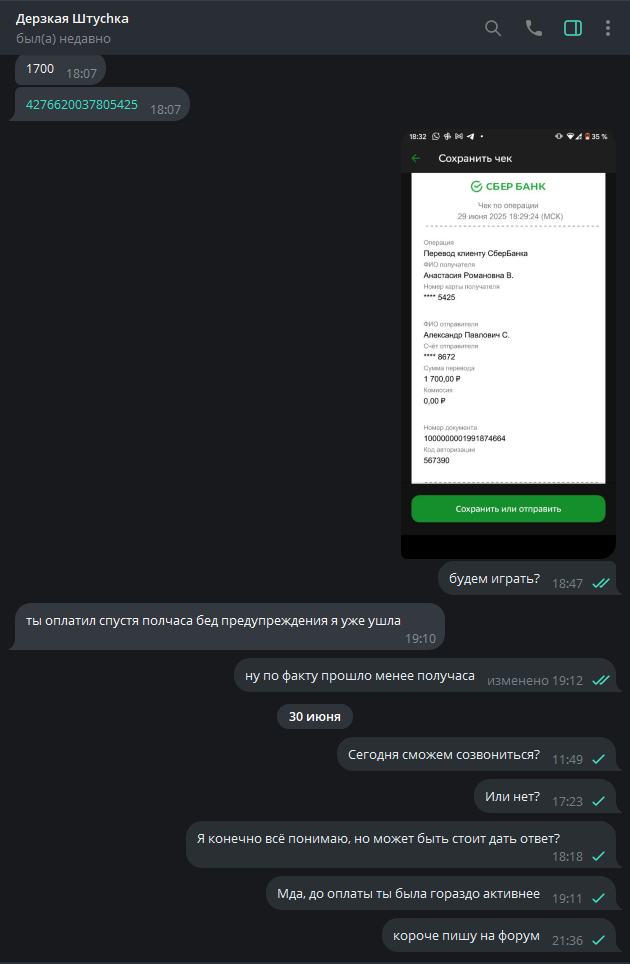Screen dimensions: 630x964
Task: Click the Сохранить или отправить green button
Action: pyautogui.click(x=508, y=509)
